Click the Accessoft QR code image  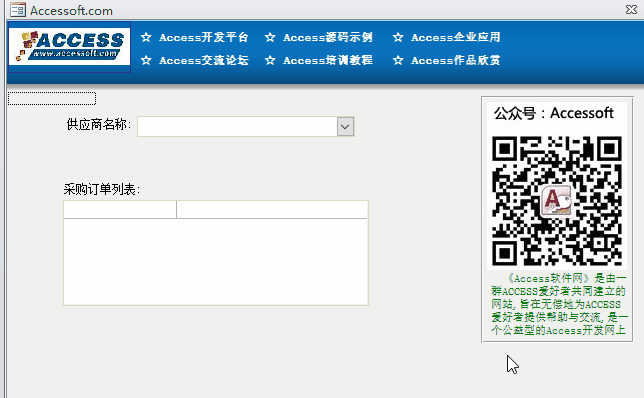coord(557,201)
